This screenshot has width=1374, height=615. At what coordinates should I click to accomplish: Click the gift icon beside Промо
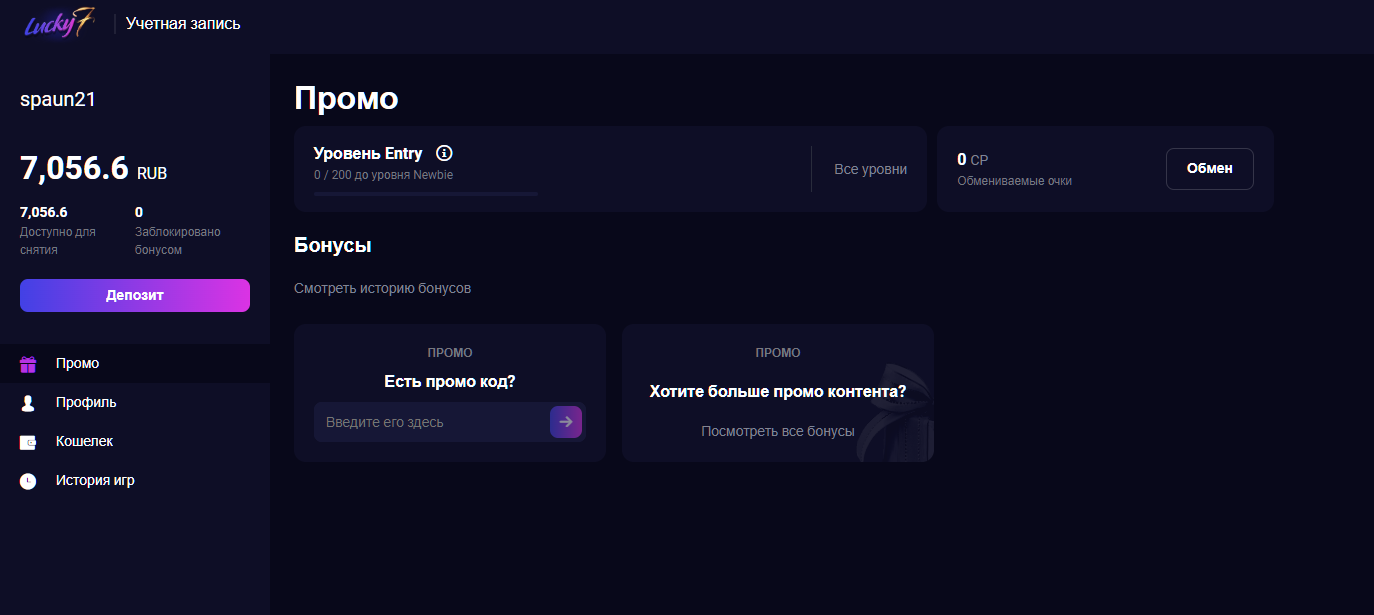pyautogui.click(x=28, y=364)
